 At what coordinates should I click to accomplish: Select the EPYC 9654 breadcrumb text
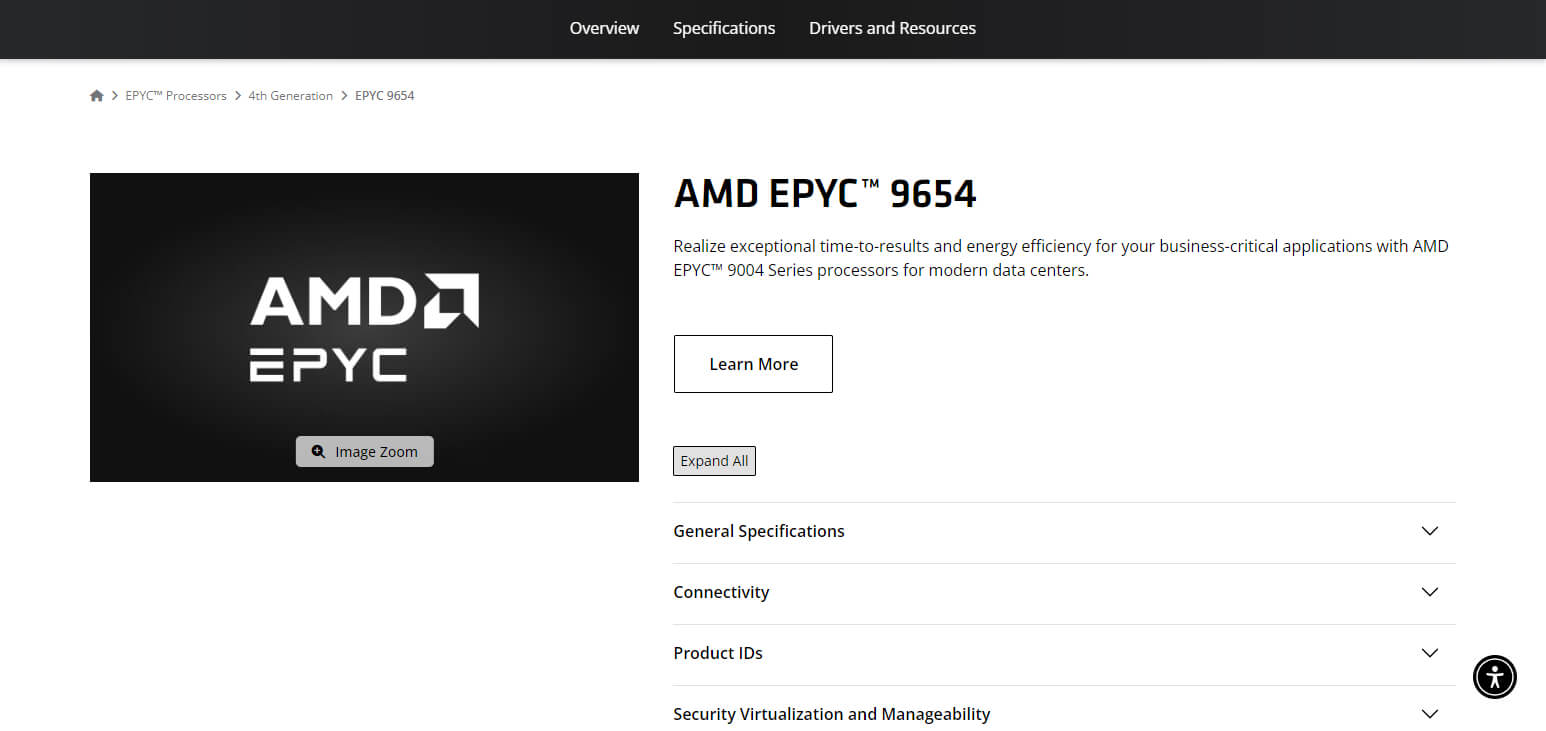coord(385,96)
